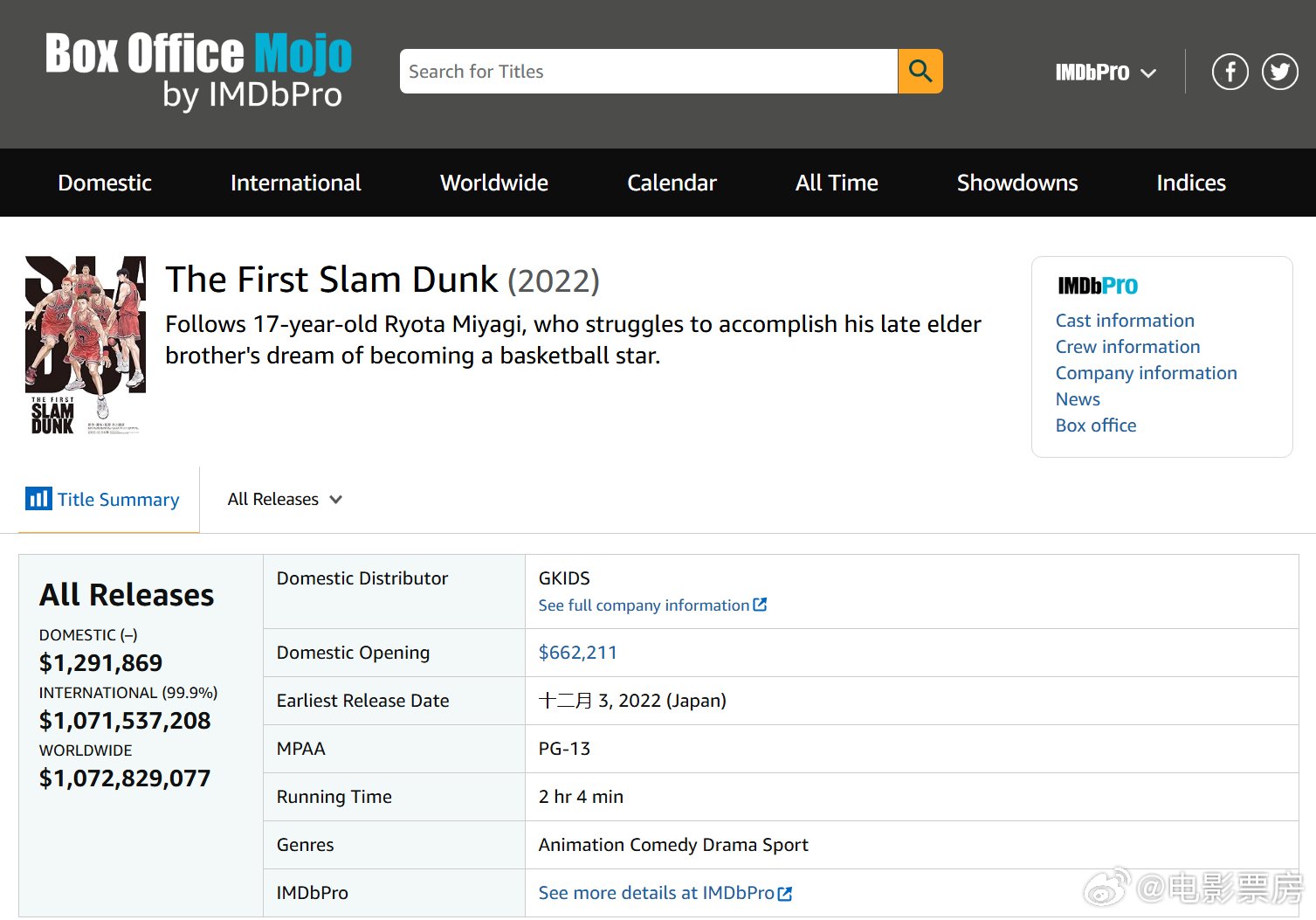Expand the IMDbPro header dropdown
This screenshot has height=920, width=1316.
pyautogui.click(x=1105, y=73)
